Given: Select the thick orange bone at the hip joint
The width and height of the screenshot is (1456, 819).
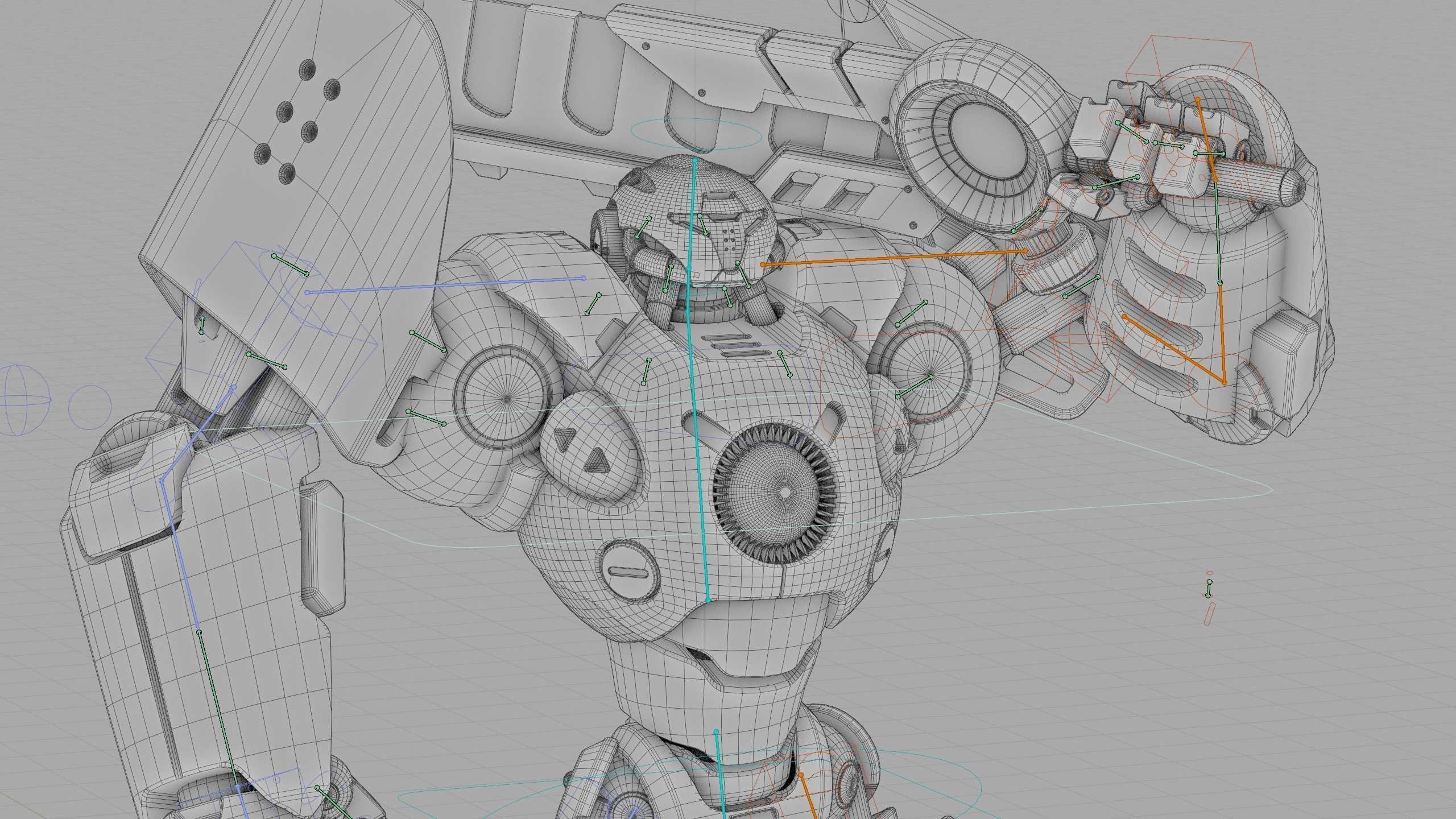Looking at the screenshot, I should [807, 796].
